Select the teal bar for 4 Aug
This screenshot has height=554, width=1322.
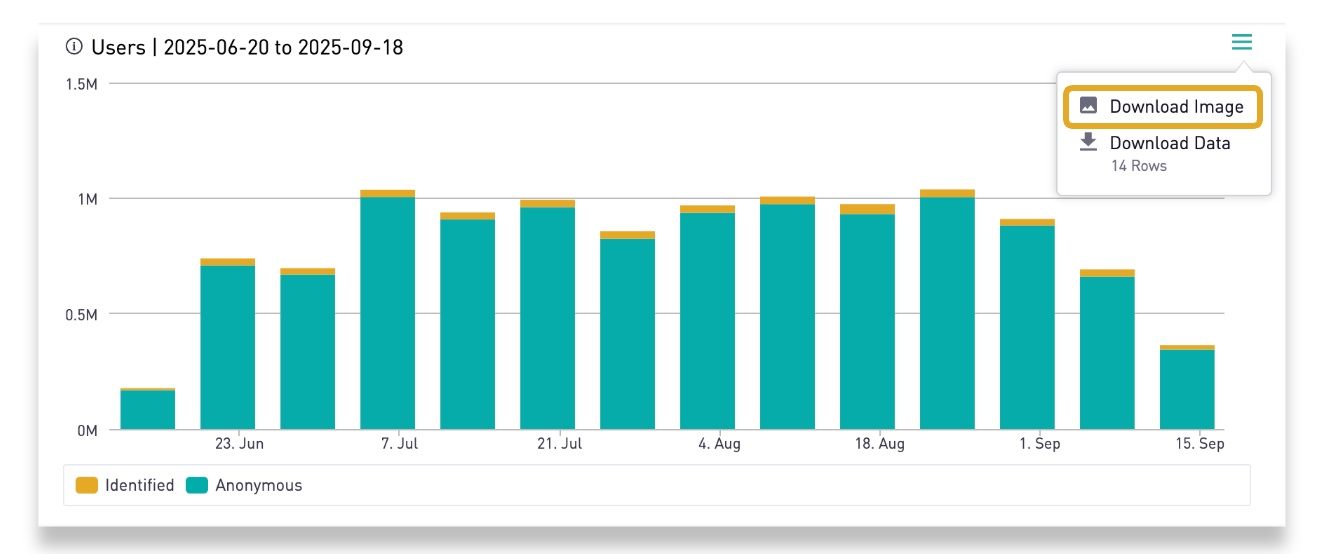pos(707,321)
